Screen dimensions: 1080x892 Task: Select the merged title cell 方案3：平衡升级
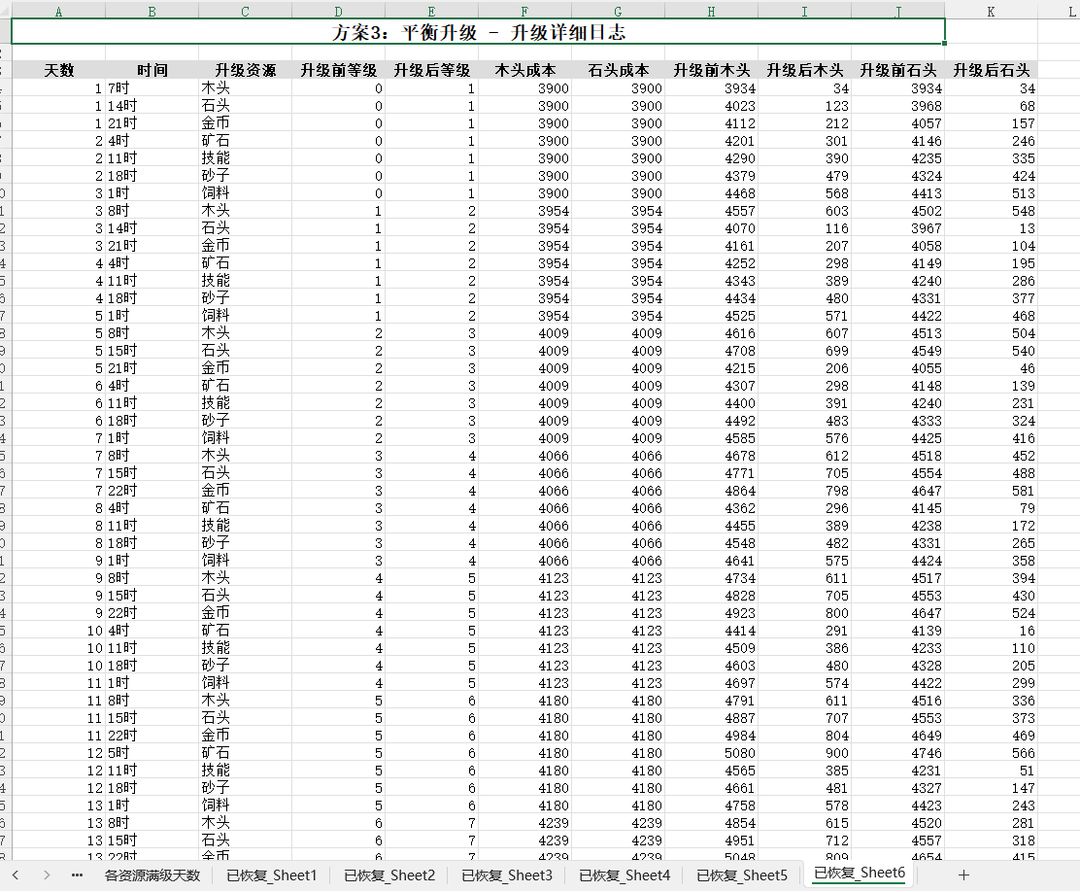point(478,32)
